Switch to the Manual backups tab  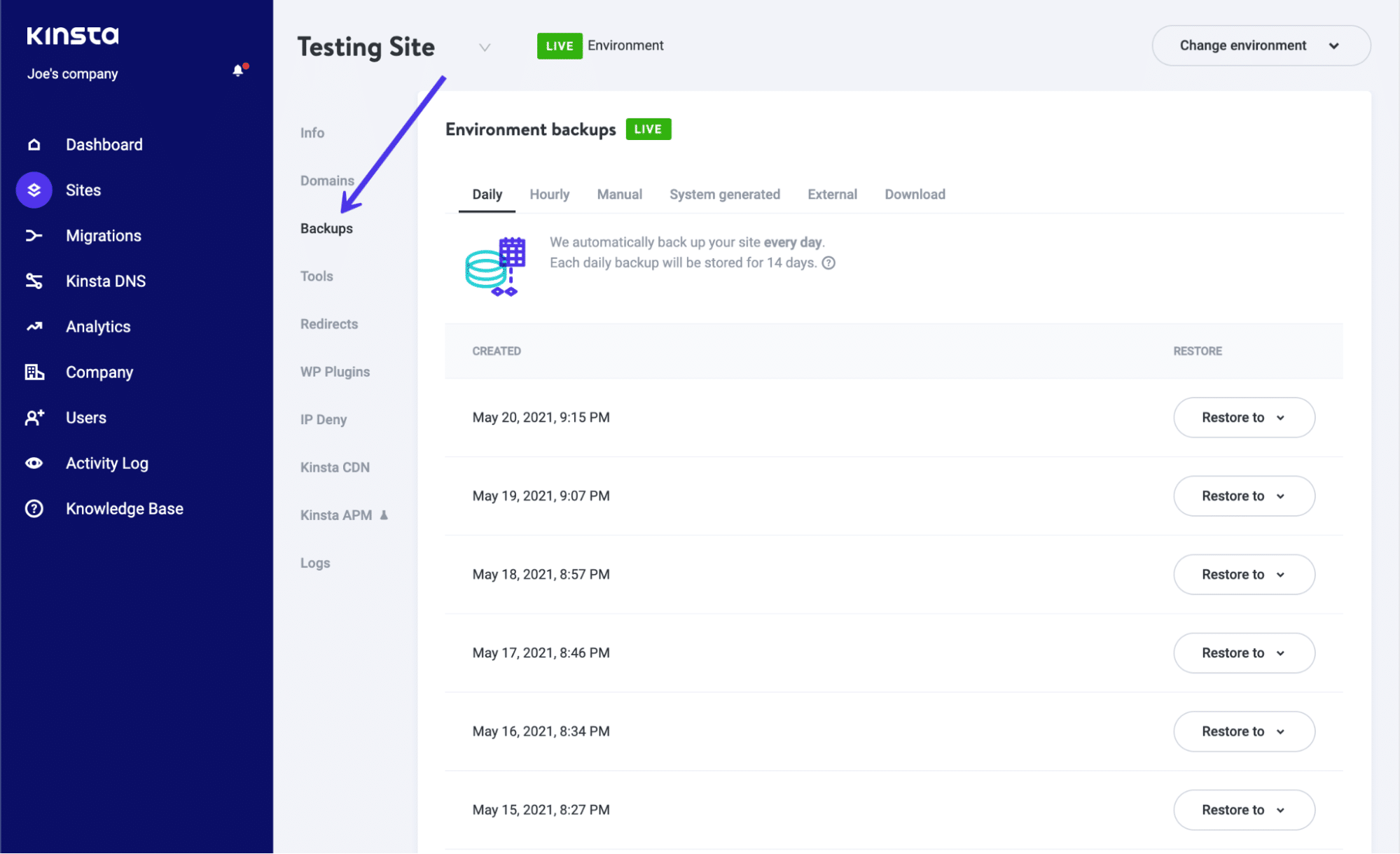coord(619,194)
